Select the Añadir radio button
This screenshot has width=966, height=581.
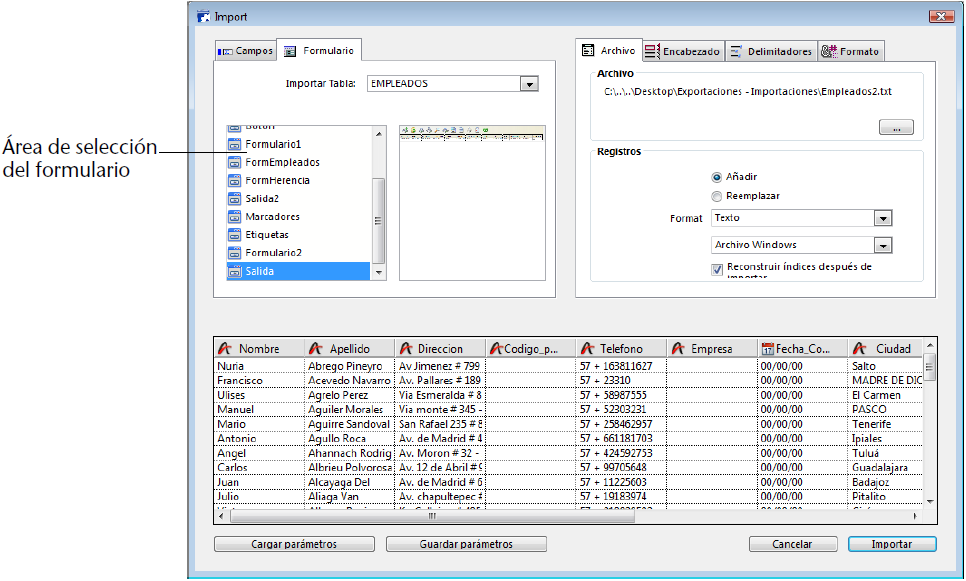[717, 177]
